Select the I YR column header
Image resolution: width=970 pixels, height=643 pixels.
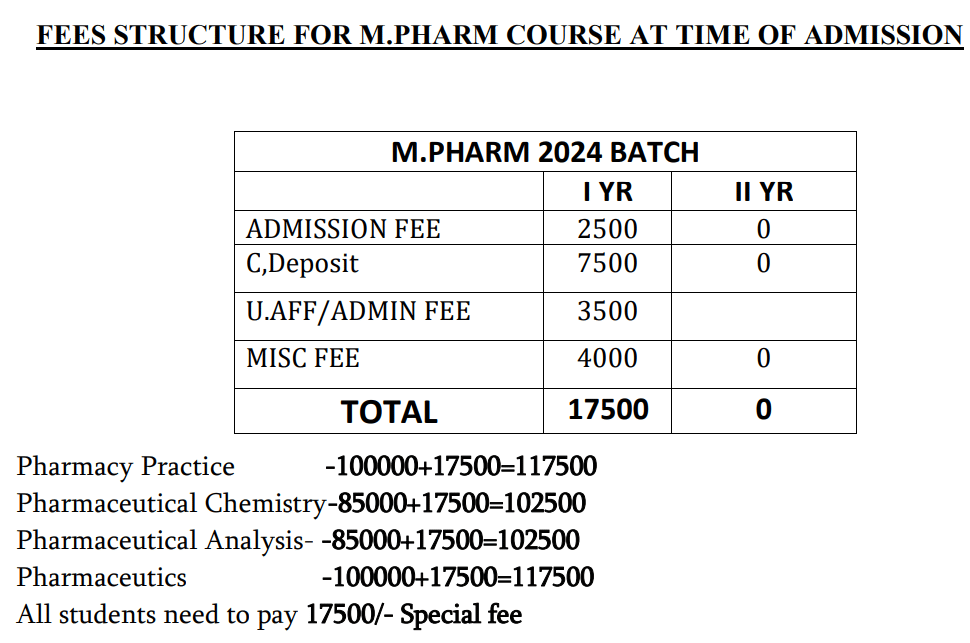coord(607,192)
